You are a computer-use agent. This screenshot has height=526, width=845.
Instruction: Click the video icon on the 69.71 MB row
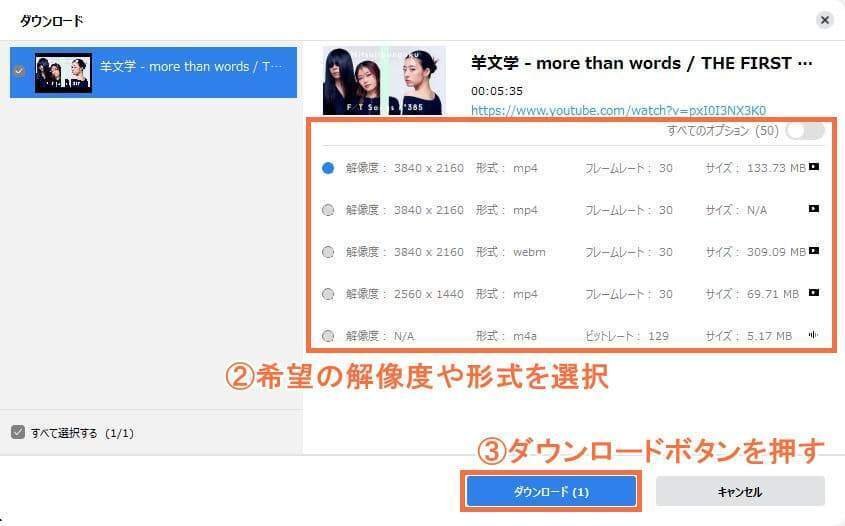pyautogui.click(x=814, y=293)
